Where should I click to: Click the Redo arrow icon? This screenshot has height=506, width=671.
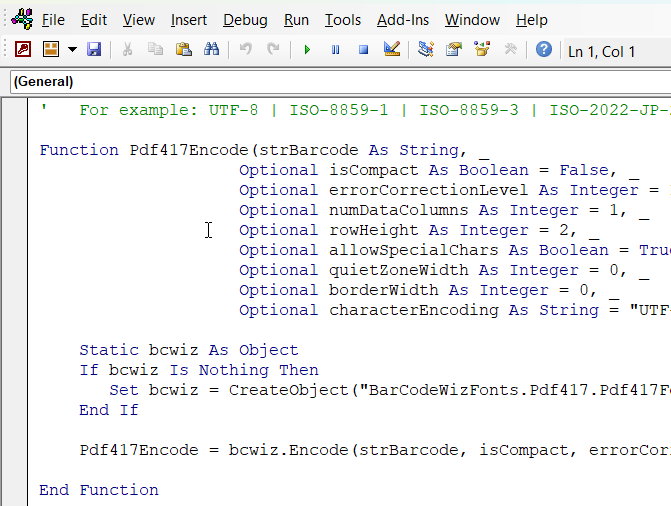(273, 50)
